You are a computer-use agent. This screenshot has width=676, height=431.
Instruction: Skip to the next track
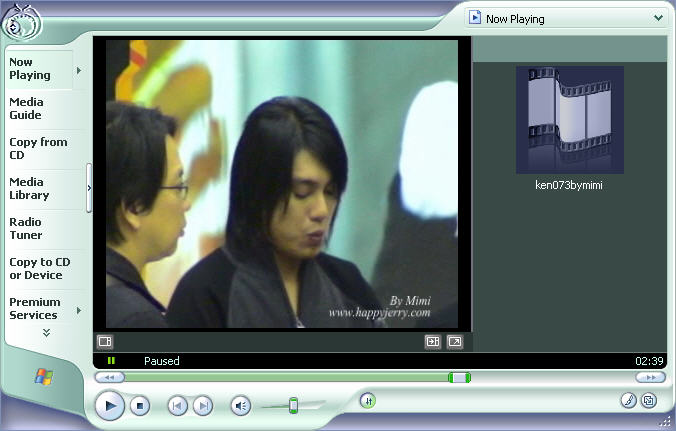203,406
